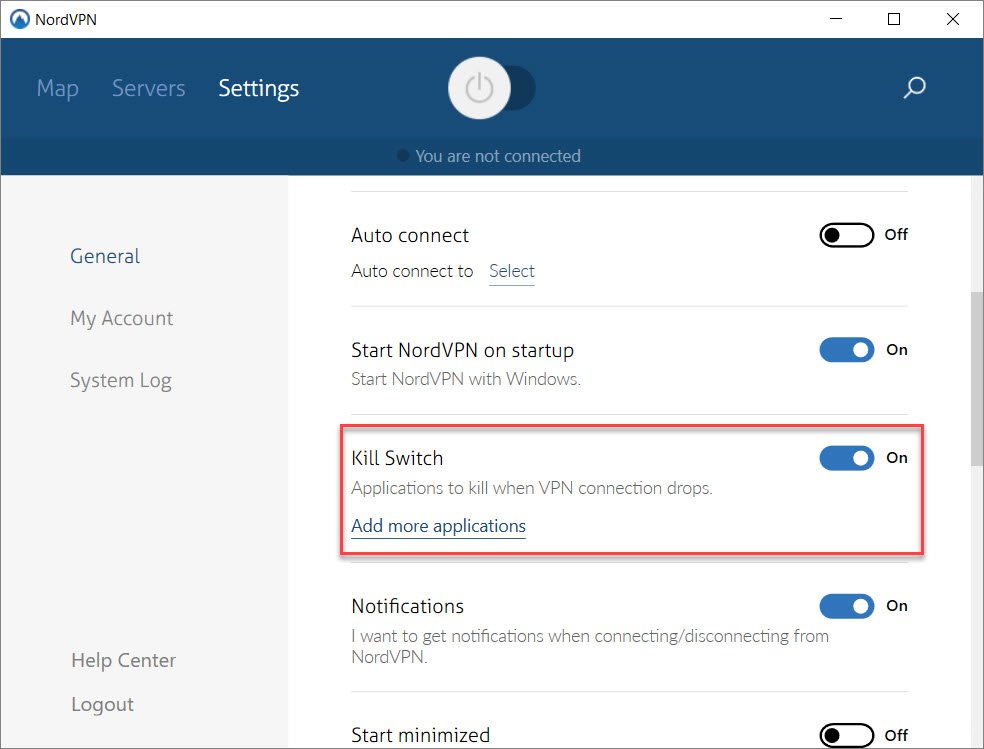The width and height of the screenshot is (984, 749).
Task: Open the Settings tab
Action: 259,88
